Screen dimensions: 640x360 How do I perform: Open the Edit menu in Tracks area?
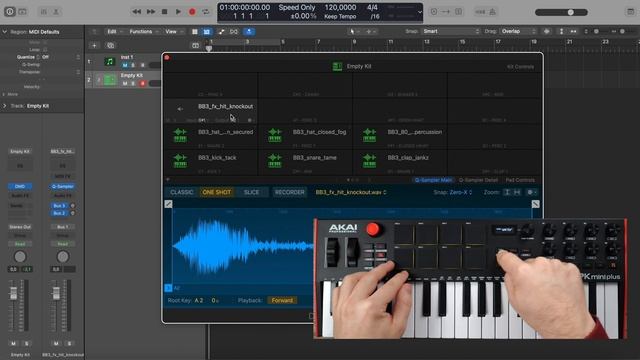(x=114, y=31)
